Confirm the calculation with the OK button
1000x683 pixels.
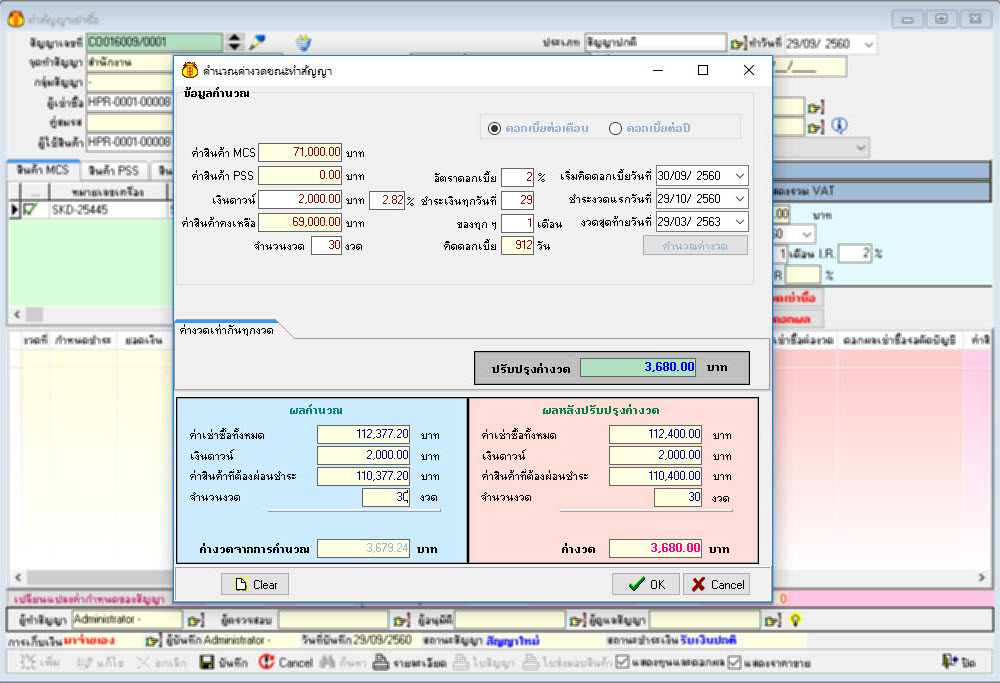click(x=646, y=584)
